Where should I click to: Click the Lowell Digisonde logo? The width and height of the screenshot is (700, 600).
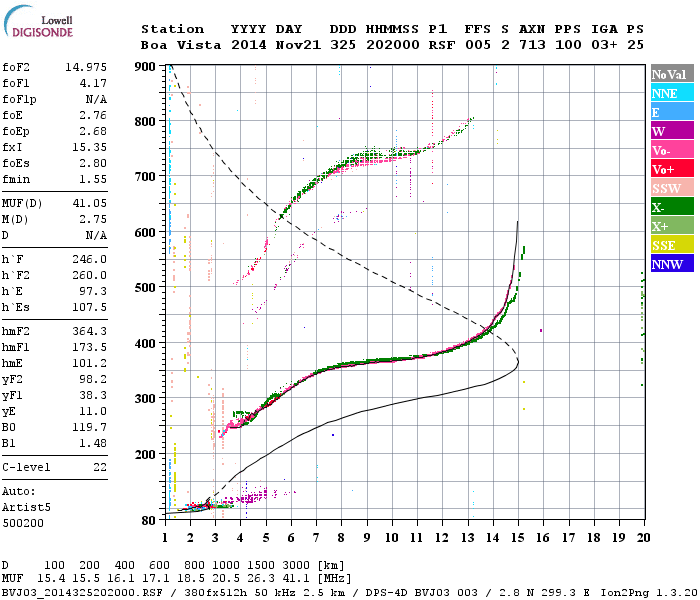click(x=38, y=21)
